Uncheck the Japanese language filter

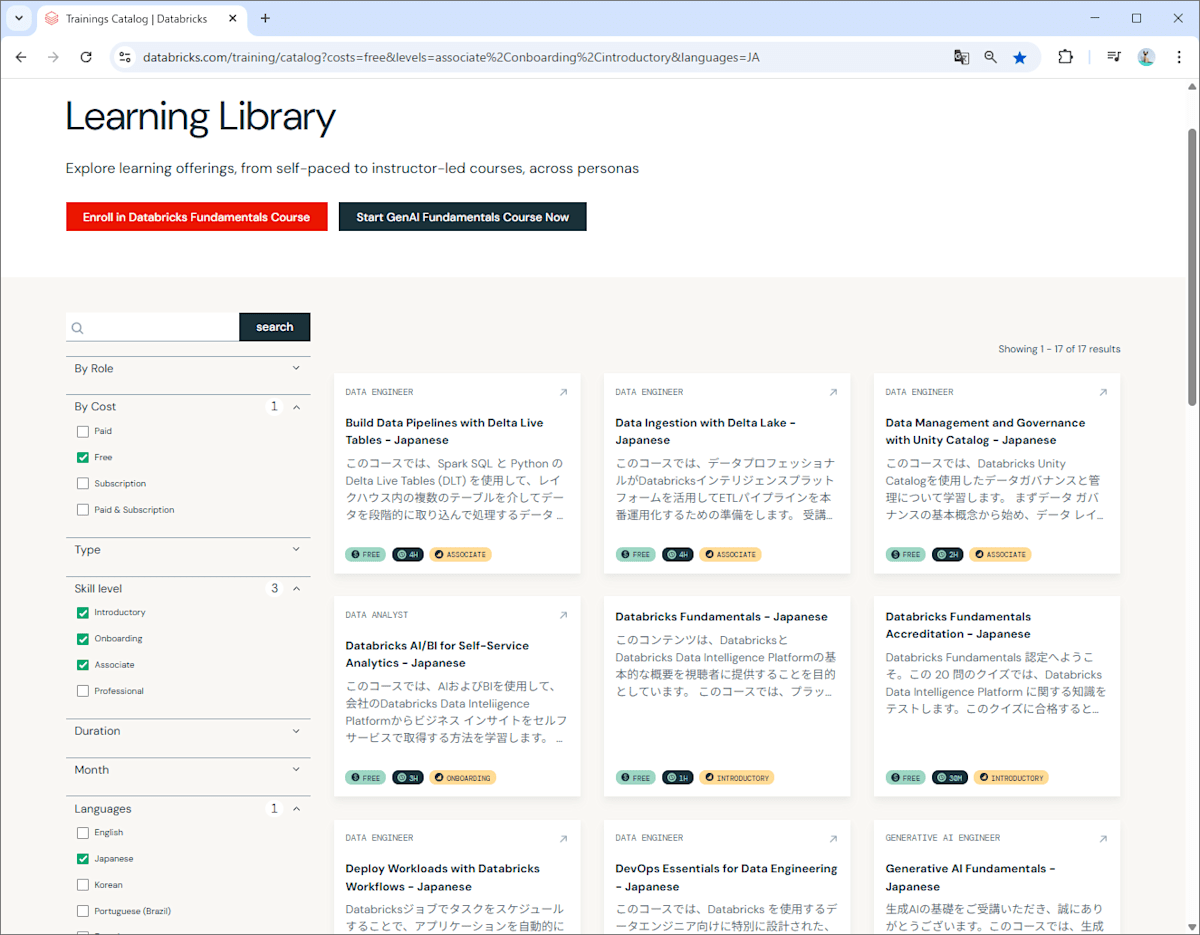point(83,858)
